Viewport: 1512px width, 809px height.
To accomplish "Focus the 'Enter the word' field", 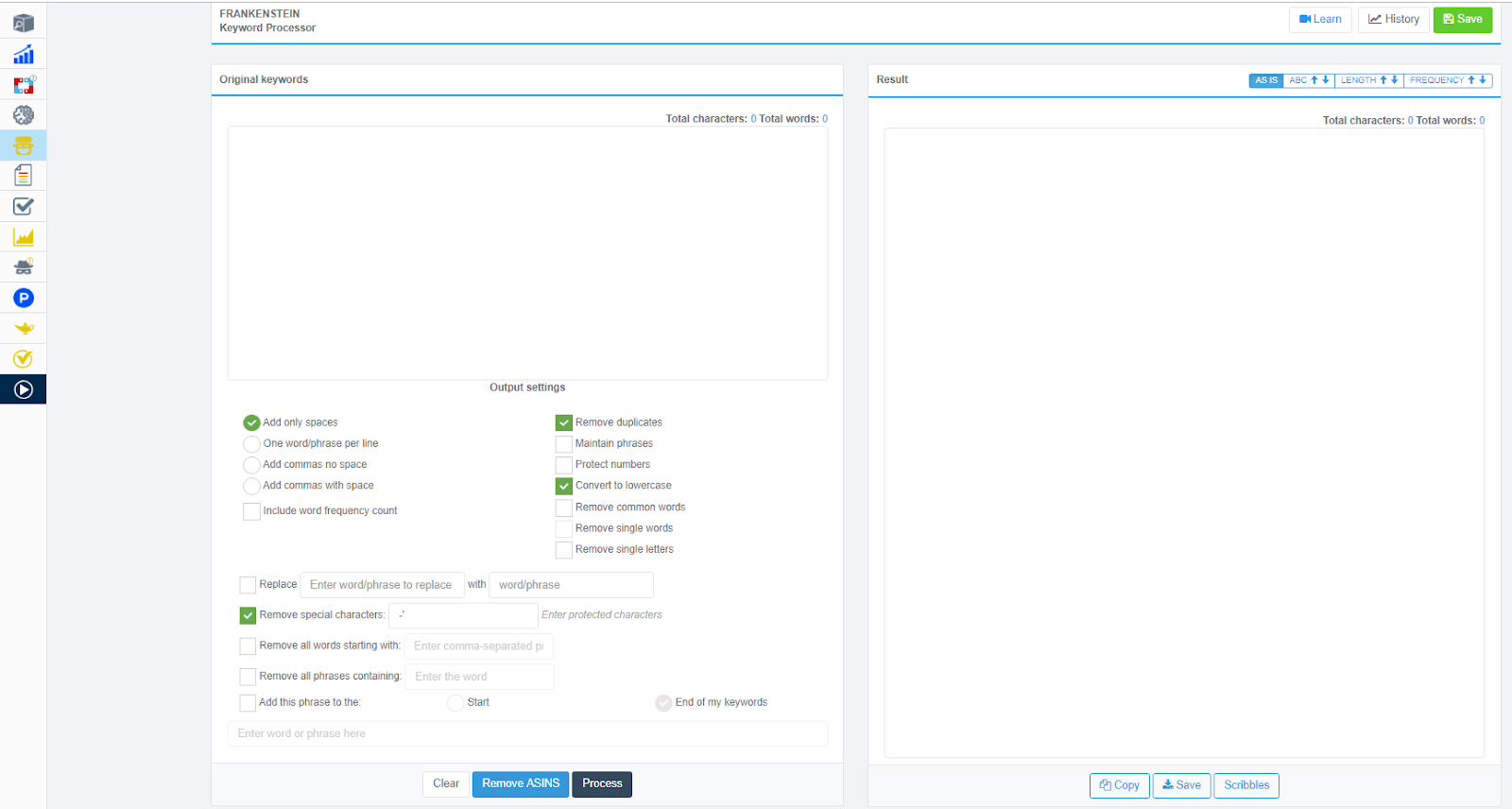I will [x=479, y=677].
